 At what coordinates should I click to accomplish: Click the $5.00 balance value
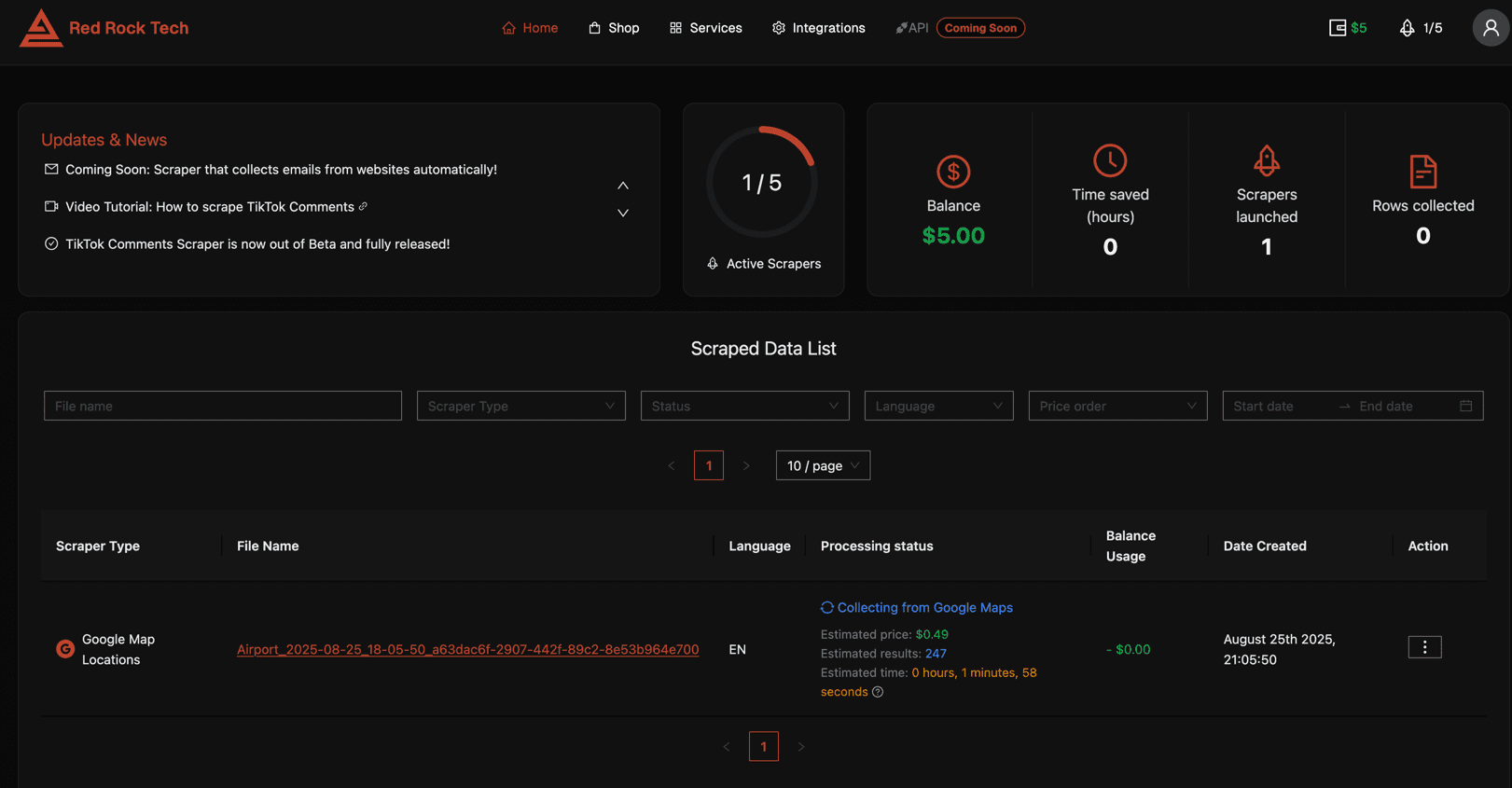[x=953, y=236]
